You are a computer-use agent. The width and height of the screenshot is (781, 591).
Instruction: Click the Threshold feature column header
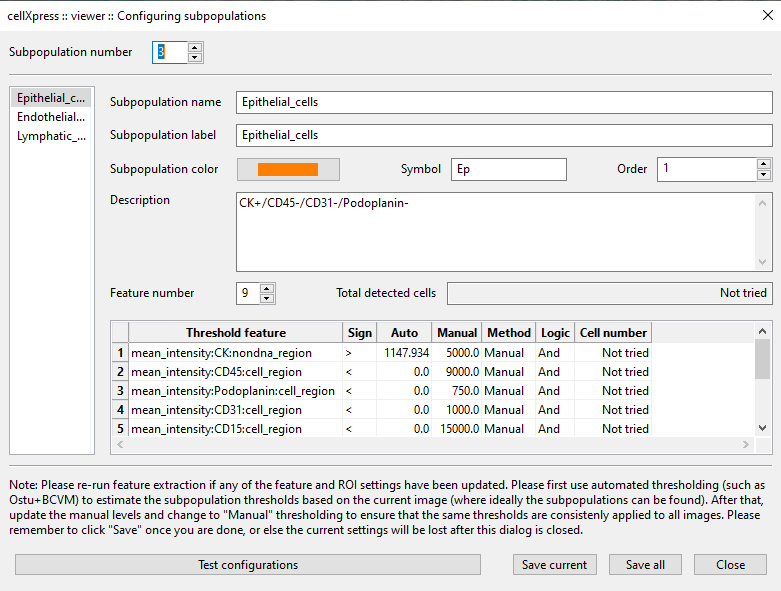click(x=236, y=333)
